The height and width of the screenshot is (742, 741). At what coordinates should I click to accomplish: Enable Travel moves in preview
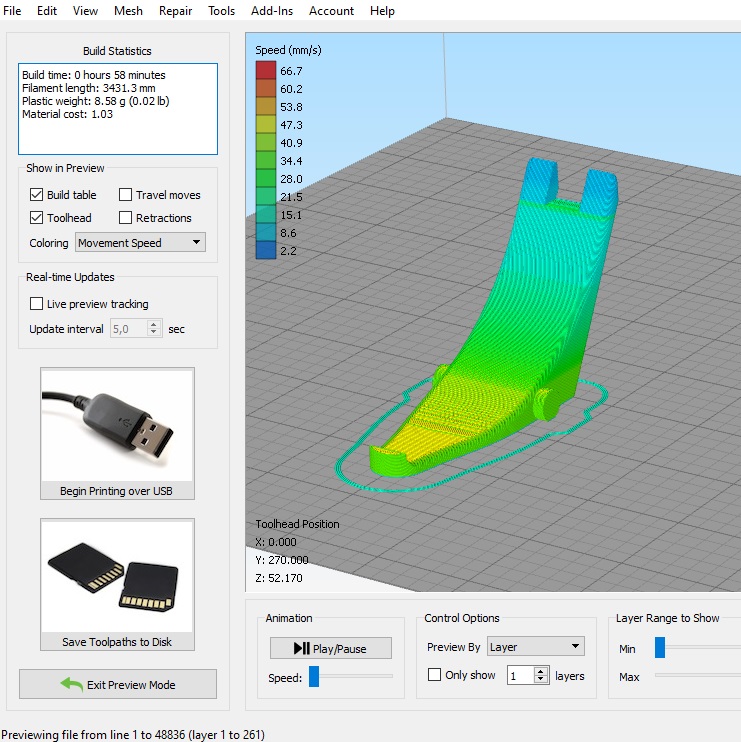(125, 194)
